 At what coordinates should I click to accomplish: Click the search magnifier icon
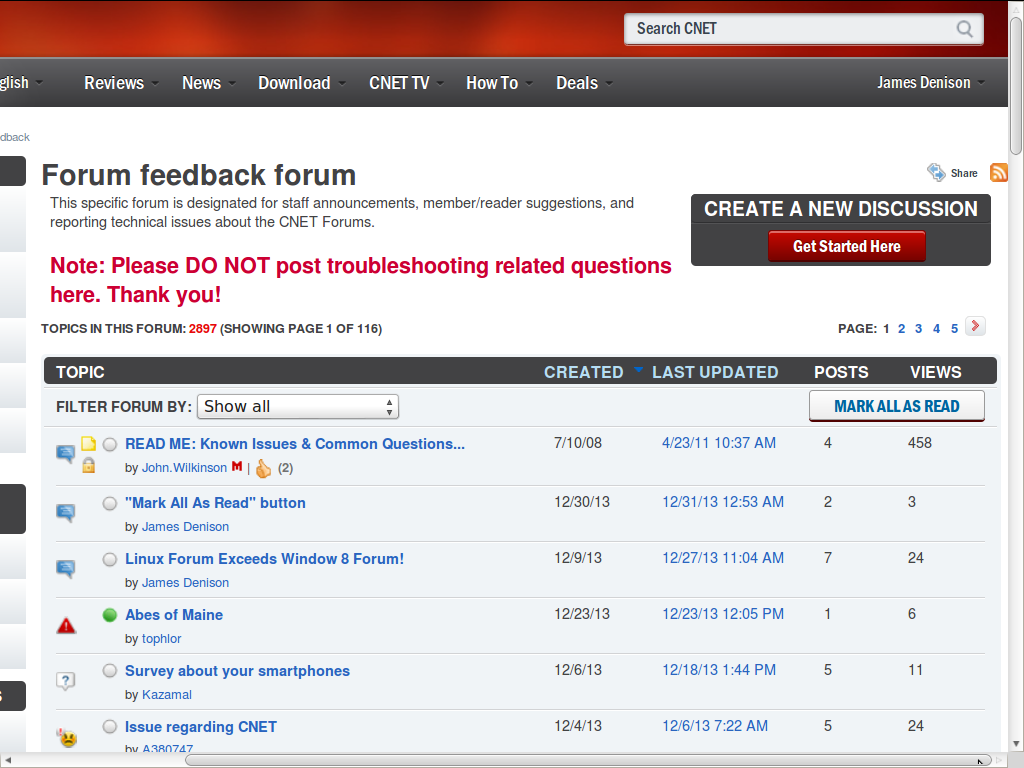coord(964,29)
